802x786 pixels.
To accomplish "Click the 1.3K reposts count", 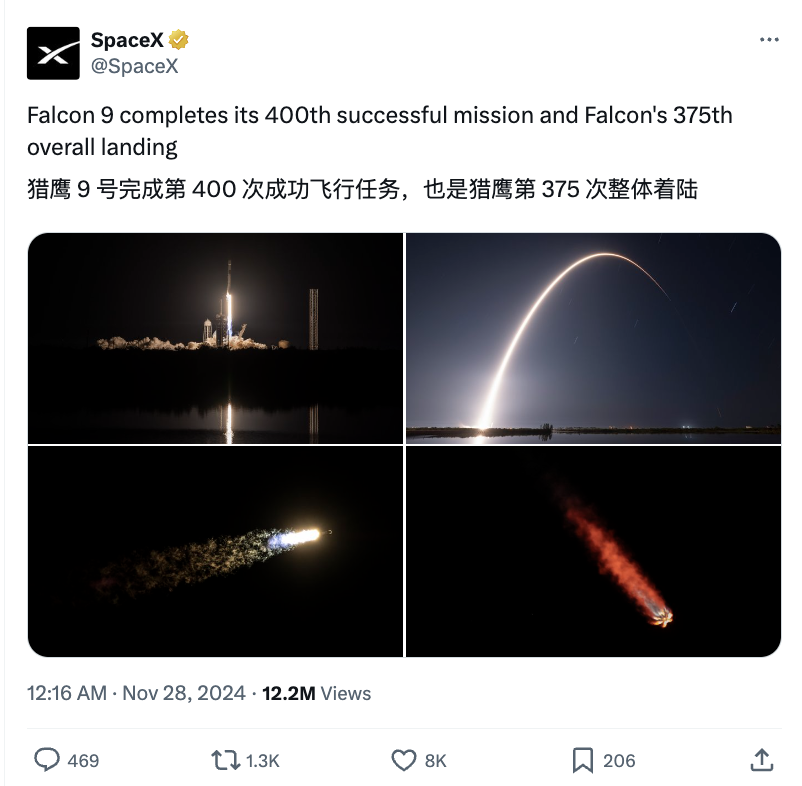I will click(x=262, y=761).
